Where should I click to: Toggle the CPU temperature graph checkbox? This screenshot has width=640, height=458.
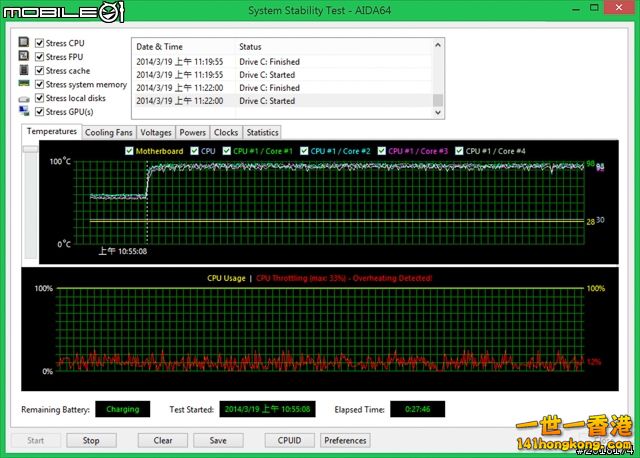pos(194,151)
